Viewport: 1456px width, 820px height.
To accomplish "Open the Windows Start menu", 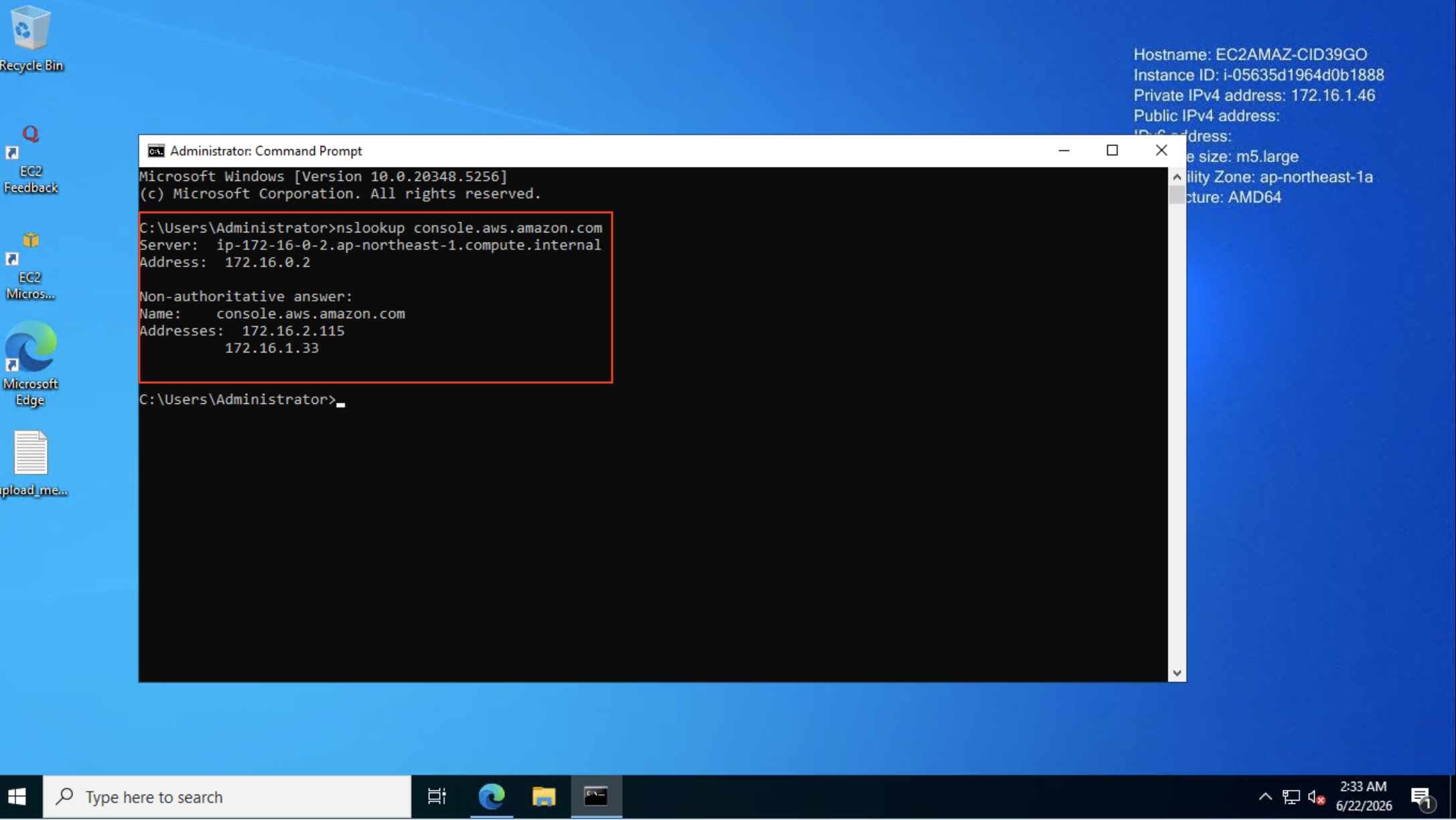I will [x=17, y=797].
